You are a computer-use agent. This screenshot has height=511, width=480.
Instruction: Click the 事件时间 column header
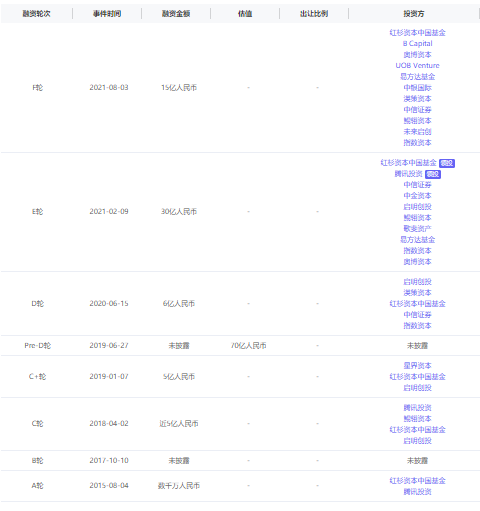point(107,14)
